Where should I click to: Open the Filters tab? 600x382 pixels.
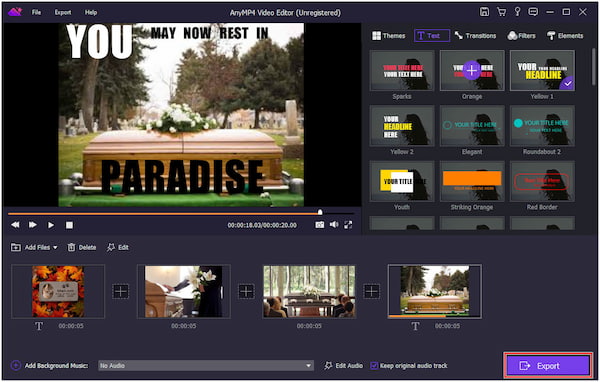(x=521, y=36)
